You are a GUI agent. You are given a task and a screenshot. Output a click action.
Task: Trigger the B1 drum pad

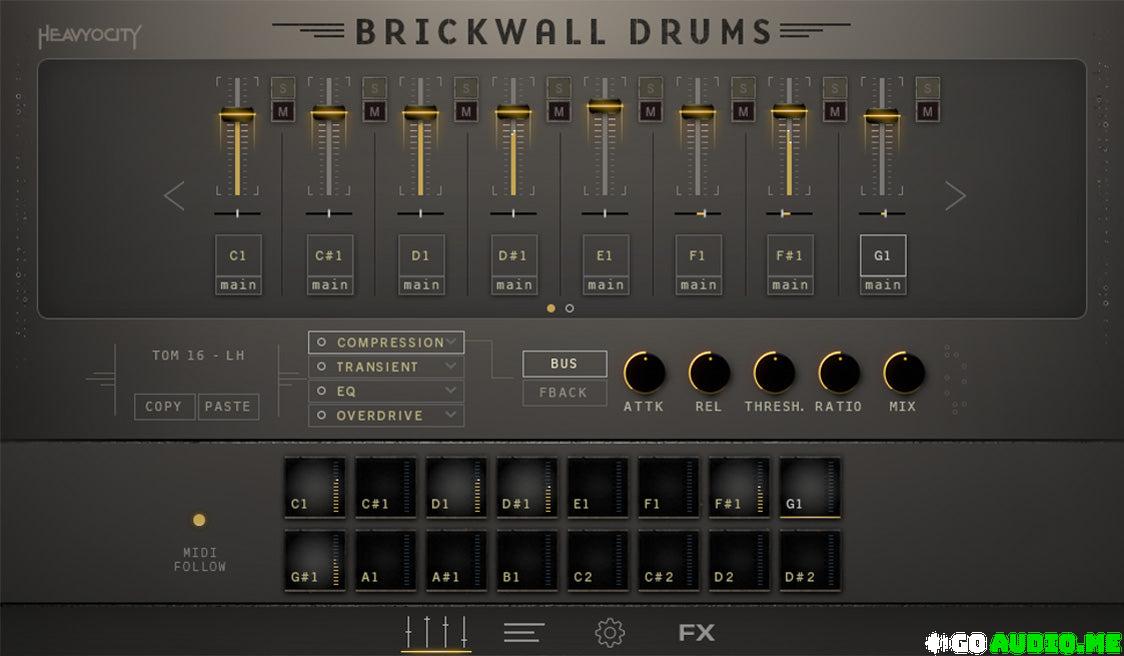pyautogui.click(x=527, y=561)
